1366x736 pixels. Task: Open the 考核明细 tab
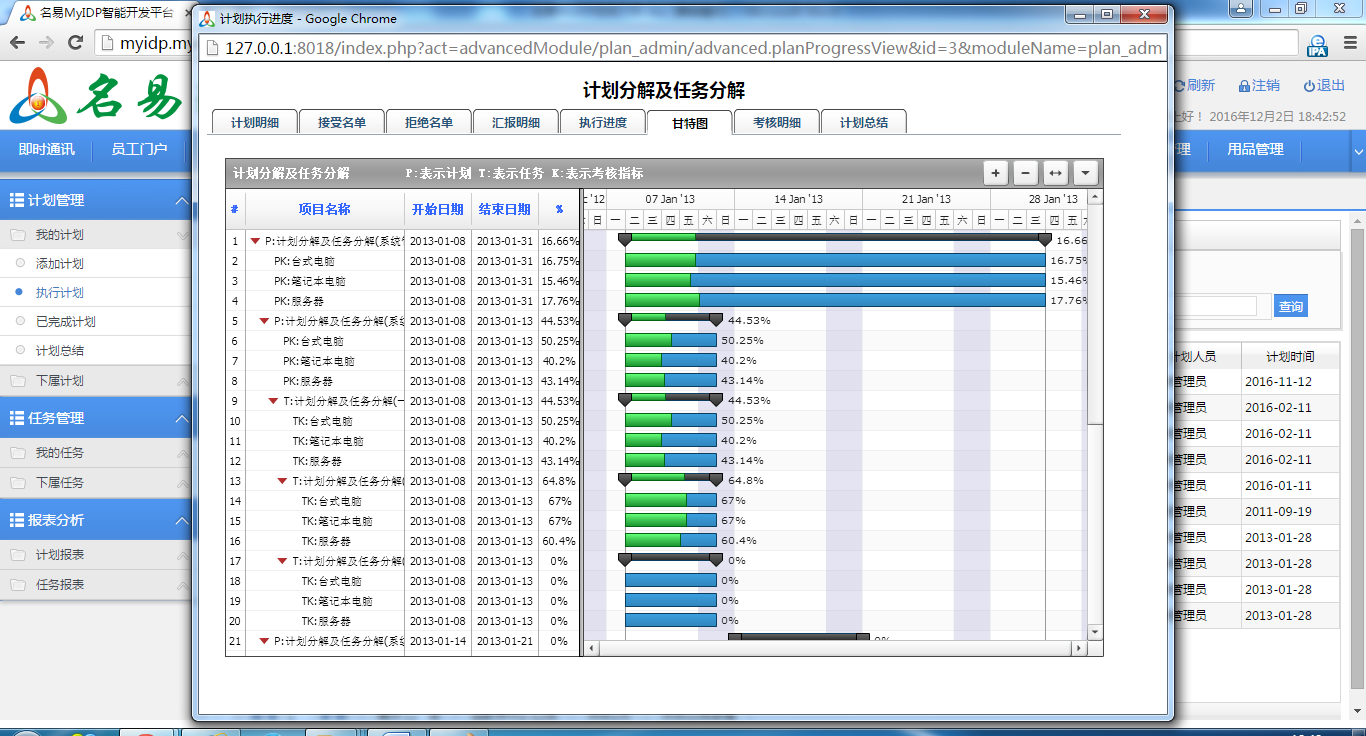pyautogui.click(x=776, y=123)
